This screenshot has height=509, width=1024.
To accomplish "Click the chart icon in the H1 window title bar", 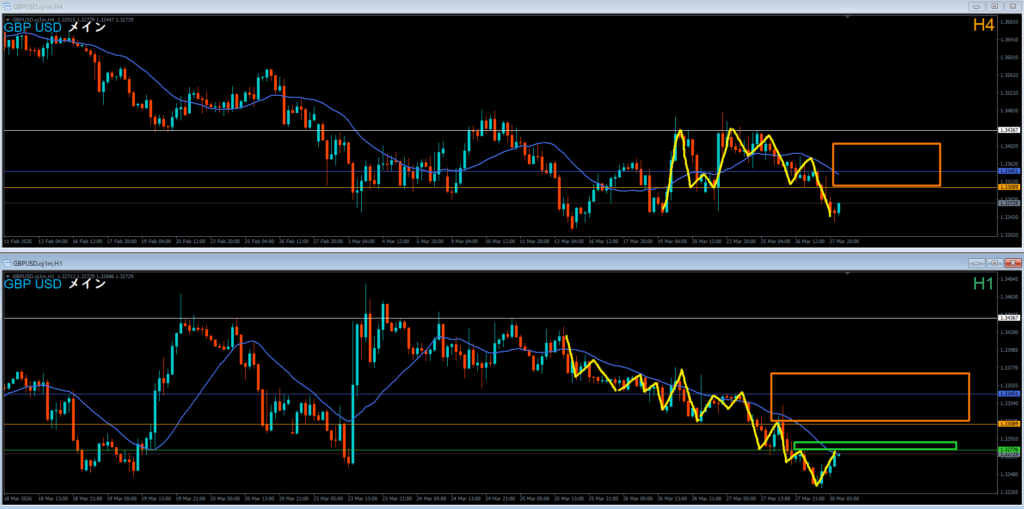I will click(x=7, y=263).
